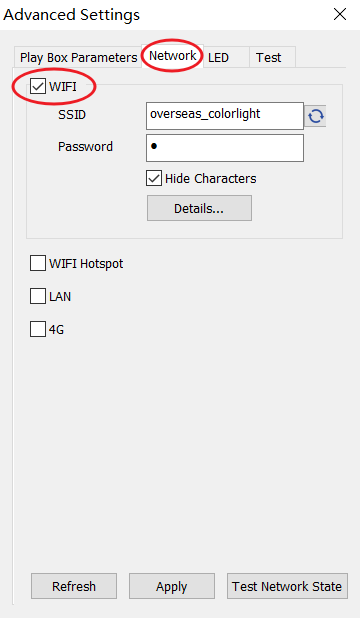Tick the 4G checkbox
The width and height of the screenshot is (360, 618).
tap(38, 329)
